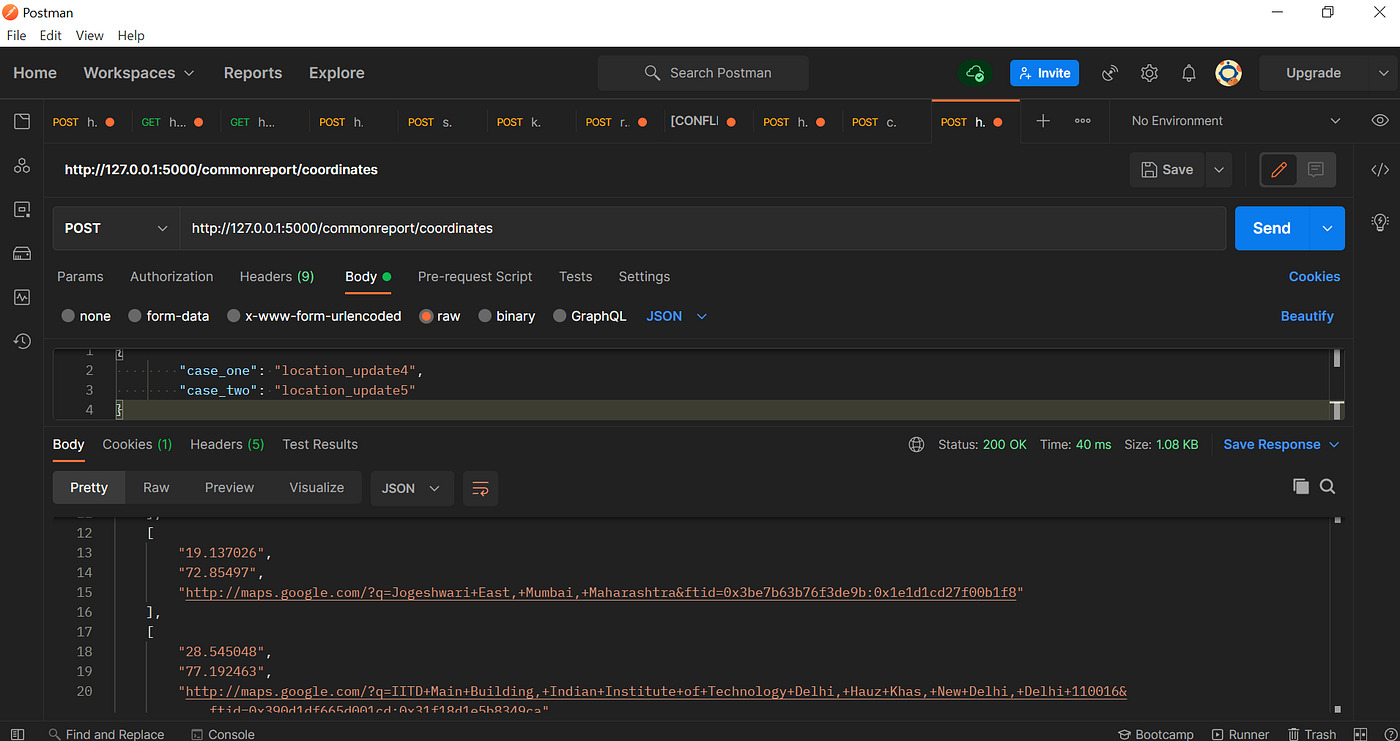The width and height of the screenshot is (1400, 741).
Task: Open Collections in the left sidebar
Action: coord(21,120)
